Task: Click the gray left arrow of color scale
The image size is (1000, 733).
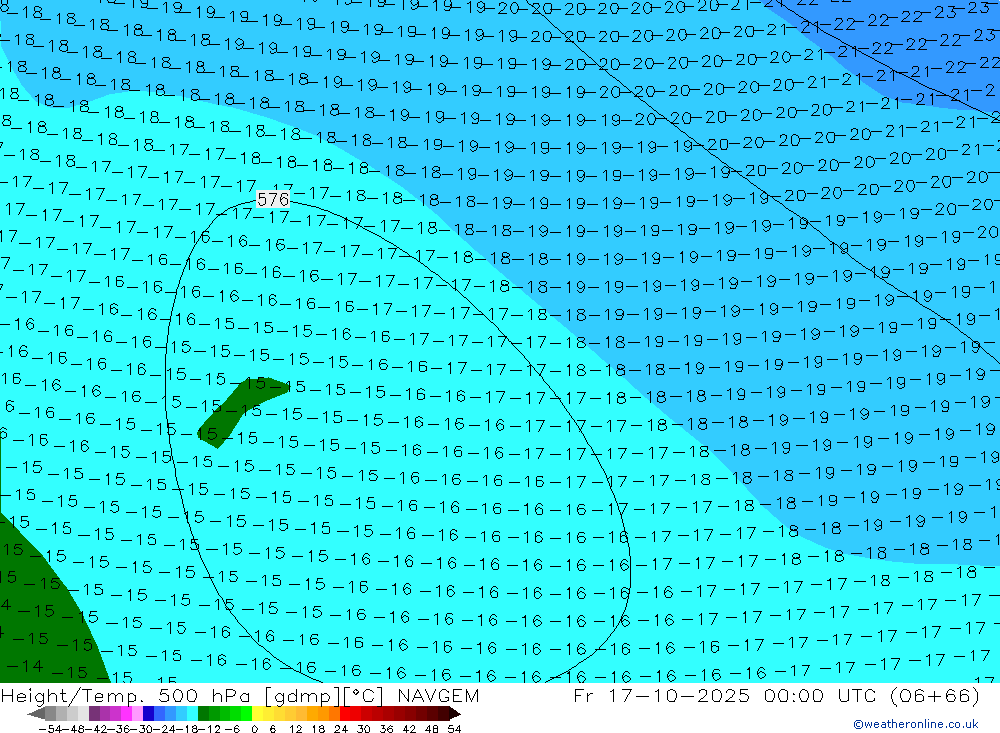Action: point(36,713)
